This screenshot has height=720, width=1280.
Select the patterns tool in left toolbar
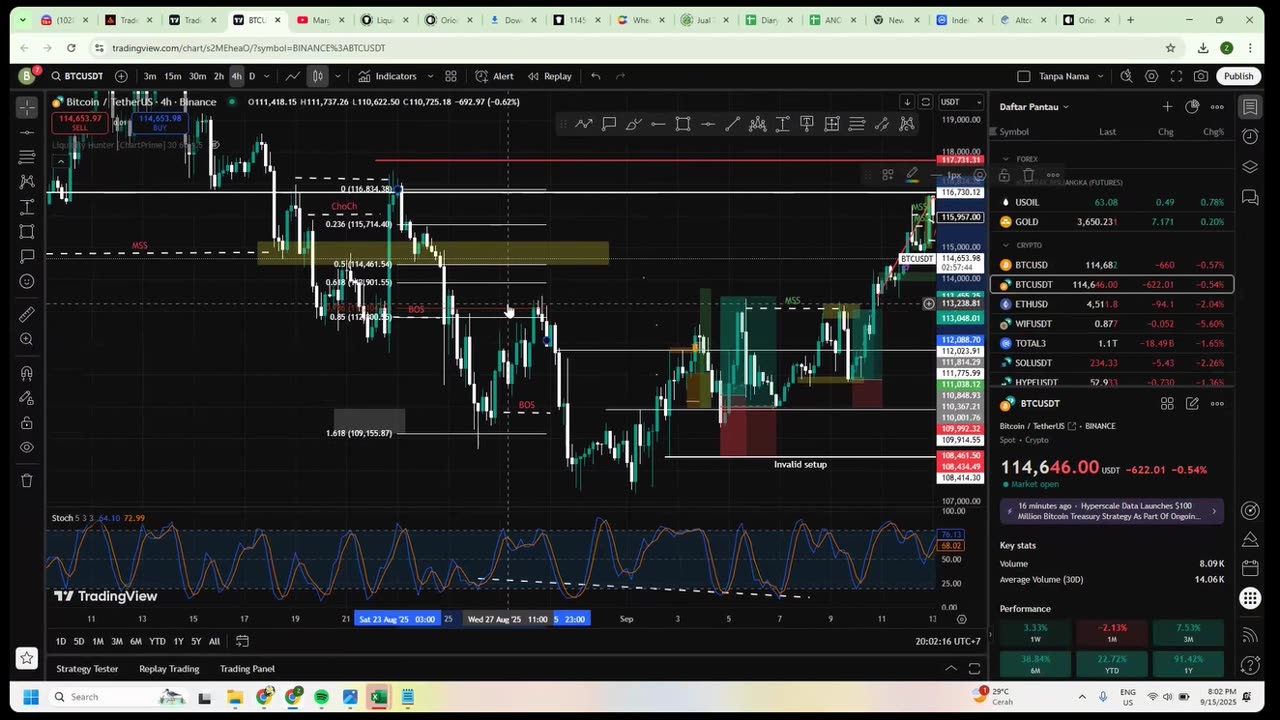tap(27, 182)
